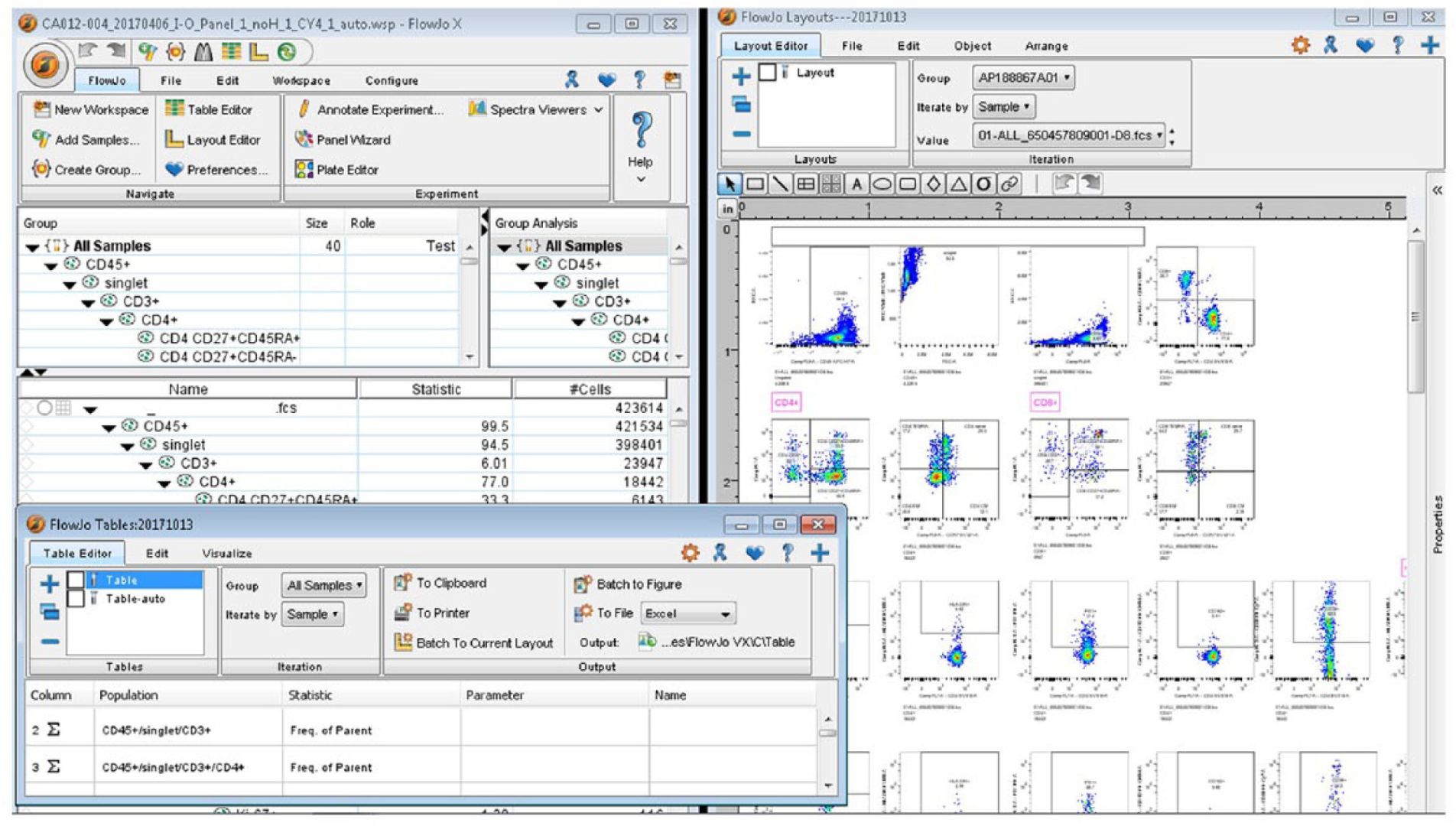Screen dimensions: 1456x826
Task: Click Annotate Experiment button
Action: pyautogui.click(x=369, y=110)
